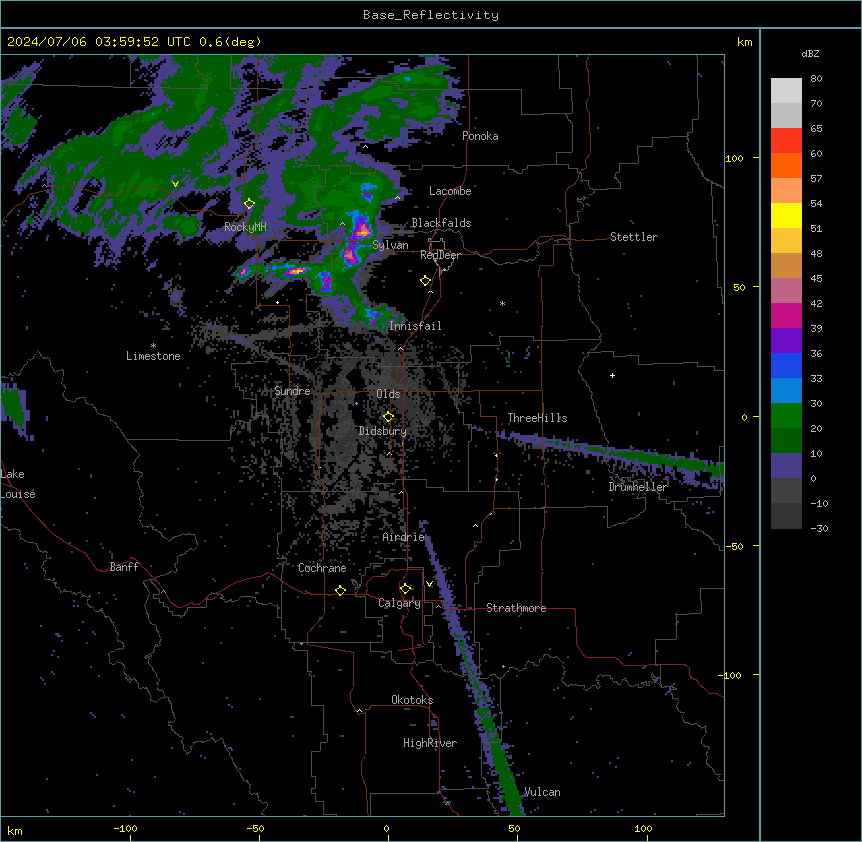The height and width of the screenshot is (842, 862).
Task: Click the RockyMH label
Action: (x=245, y=227)
